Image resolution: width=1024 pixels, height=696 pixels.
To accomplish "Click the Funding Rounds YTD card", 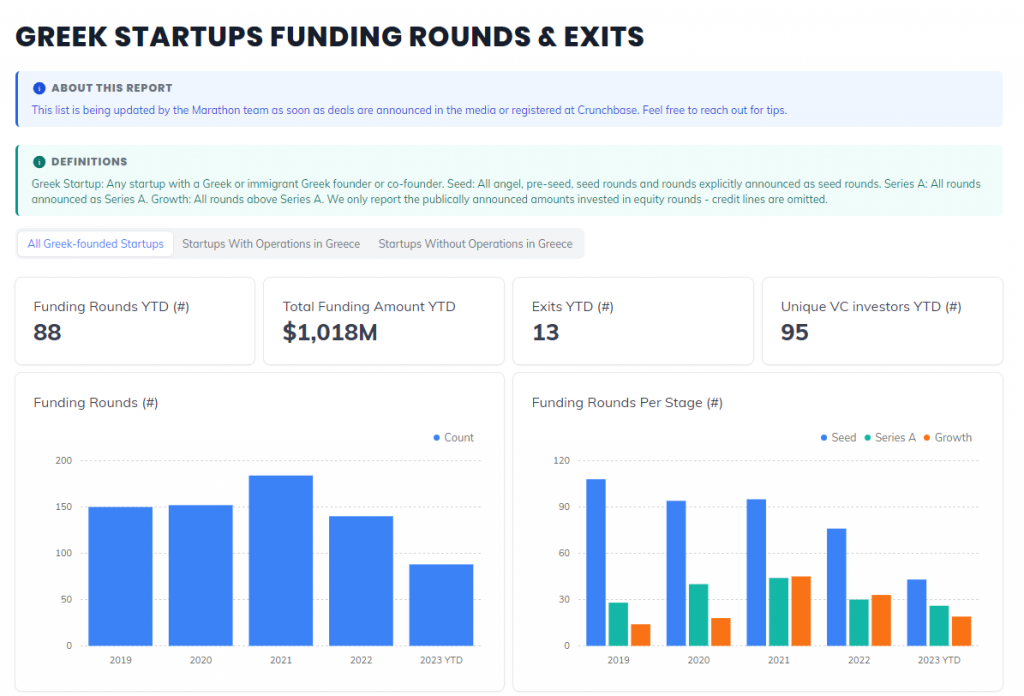I will 135,321.
